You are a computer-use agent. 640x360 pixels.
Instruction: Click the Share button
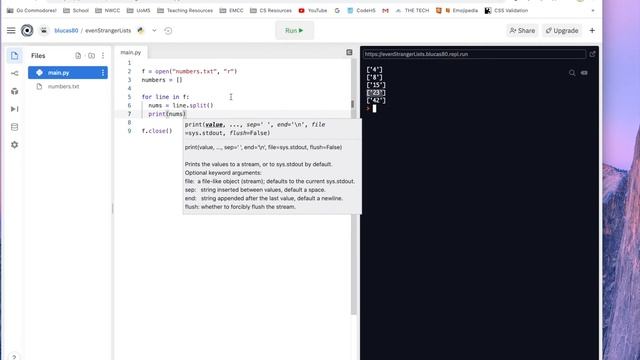tap(522, 30)
